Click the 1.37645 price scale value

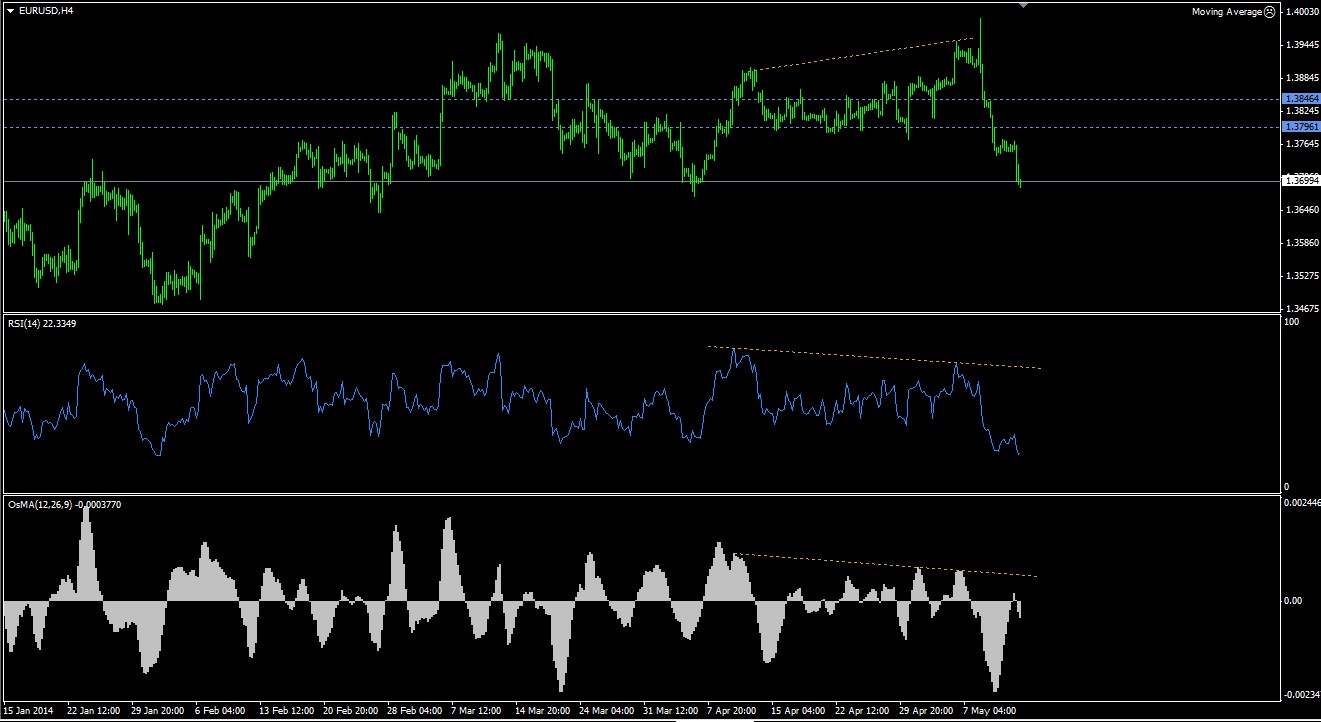[1302, 144]
